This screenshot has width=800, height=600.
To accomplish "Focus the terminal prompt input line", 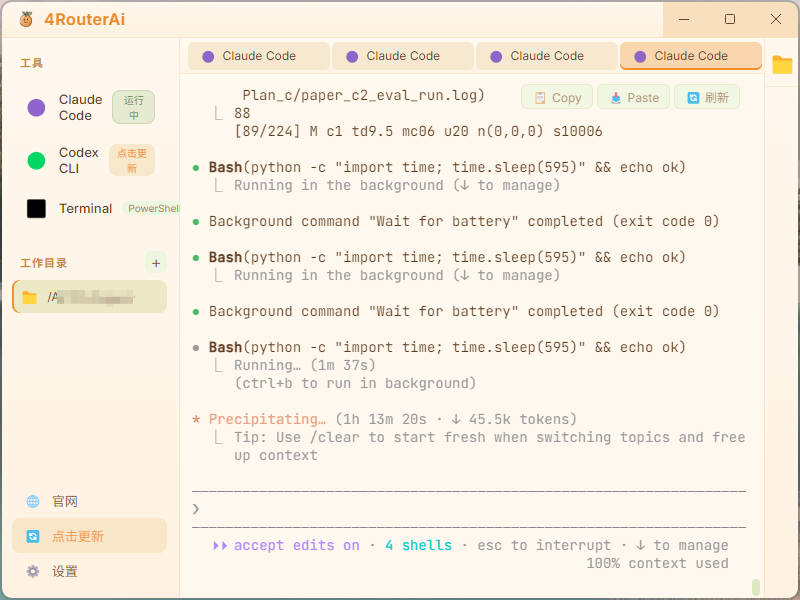I will [x=469, y=509].
